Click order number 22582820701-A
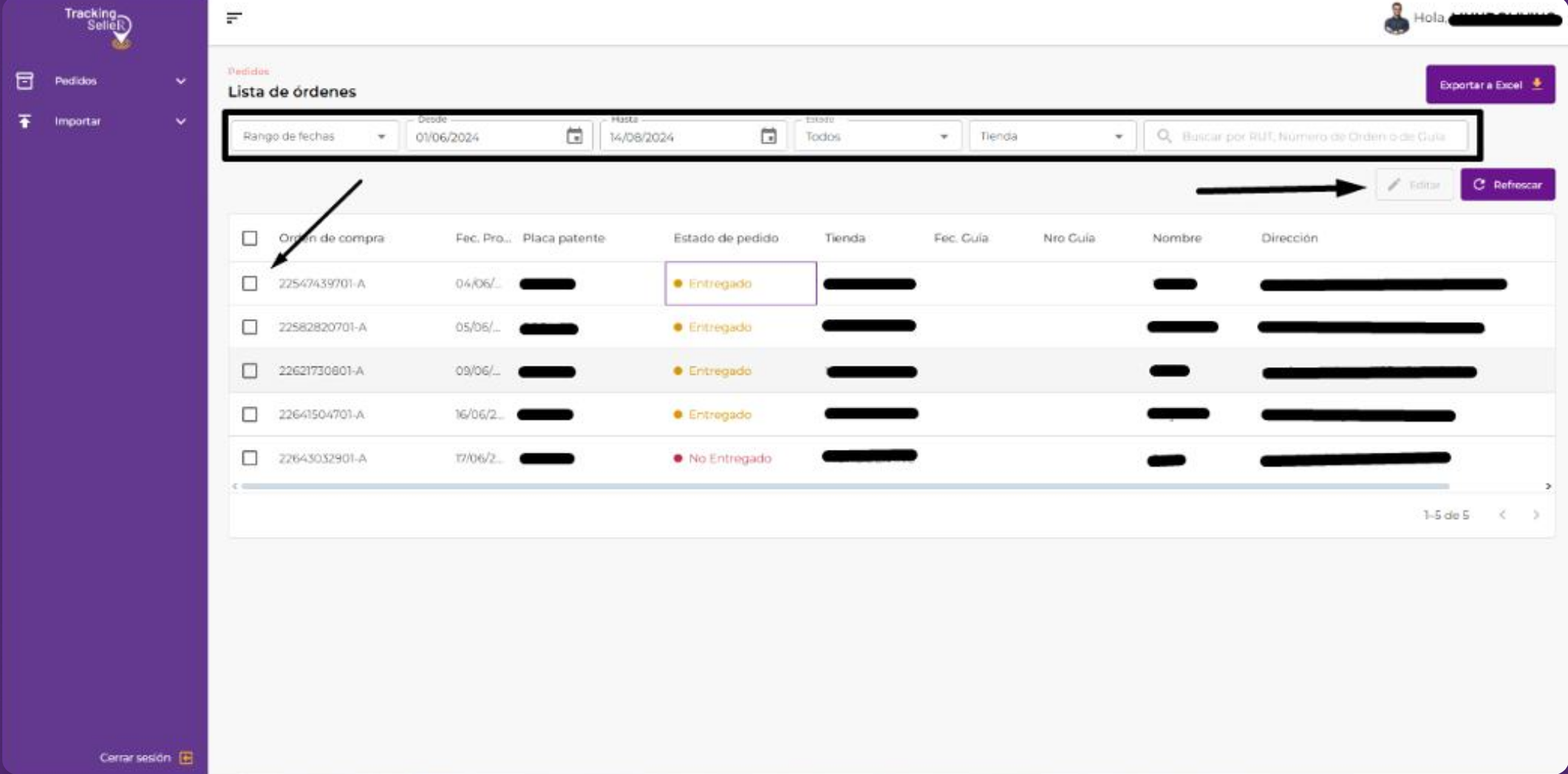This screenshot has width=1568, height=774. (x=322, y=327)
